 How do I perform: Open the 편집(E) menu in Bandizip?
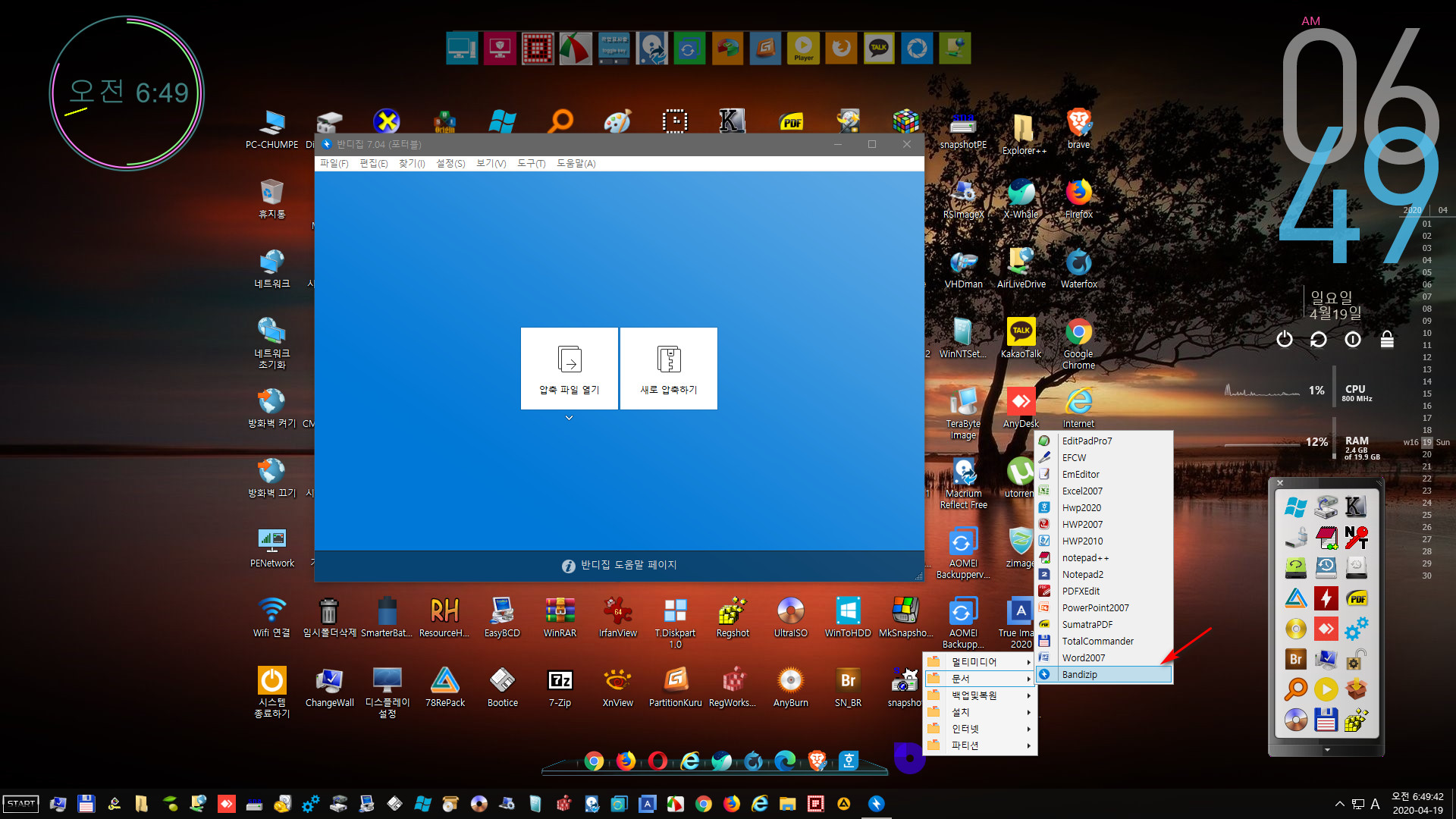click(x=373, y=164)
